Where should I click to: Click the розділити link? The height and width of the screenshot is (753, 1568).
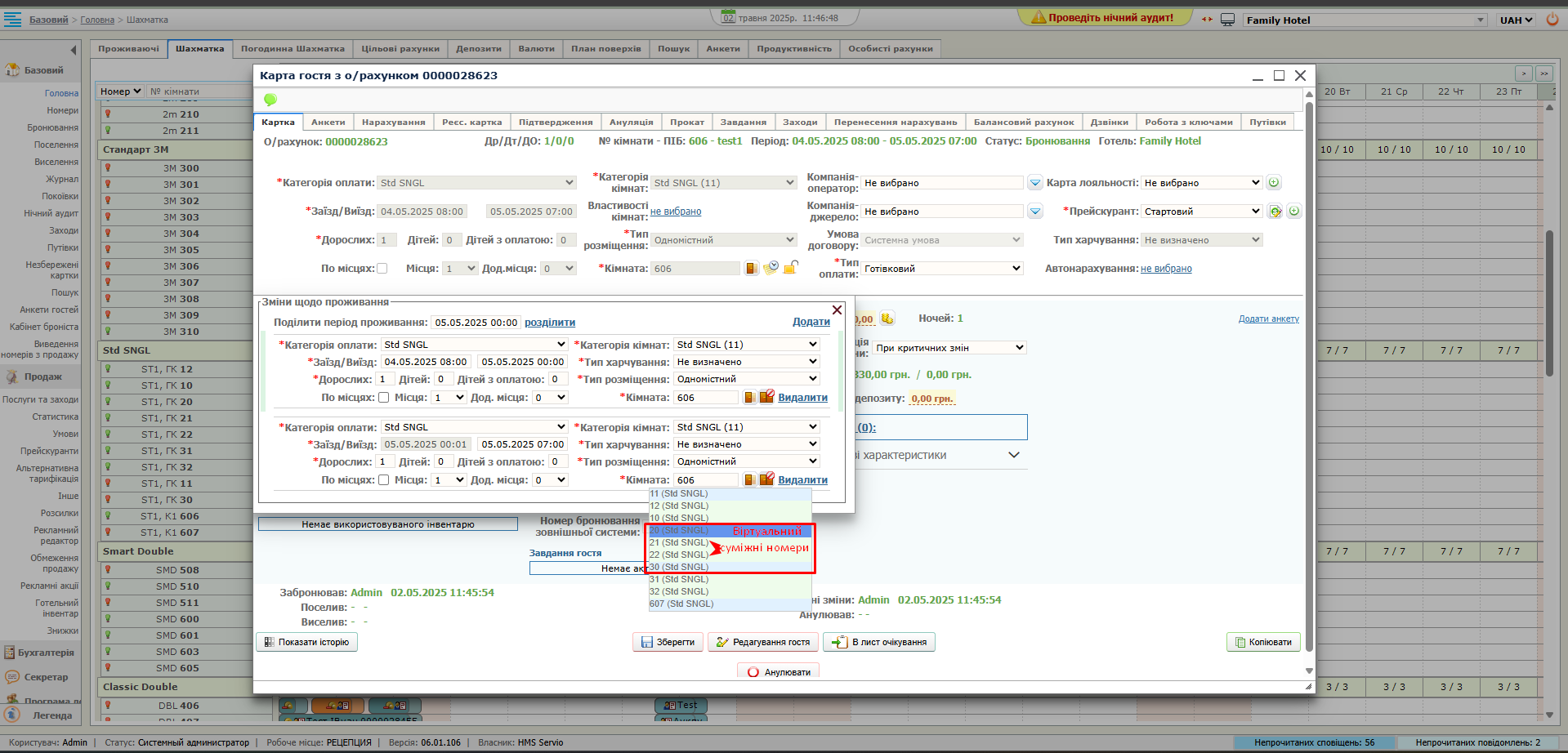(x=549, y=323)
